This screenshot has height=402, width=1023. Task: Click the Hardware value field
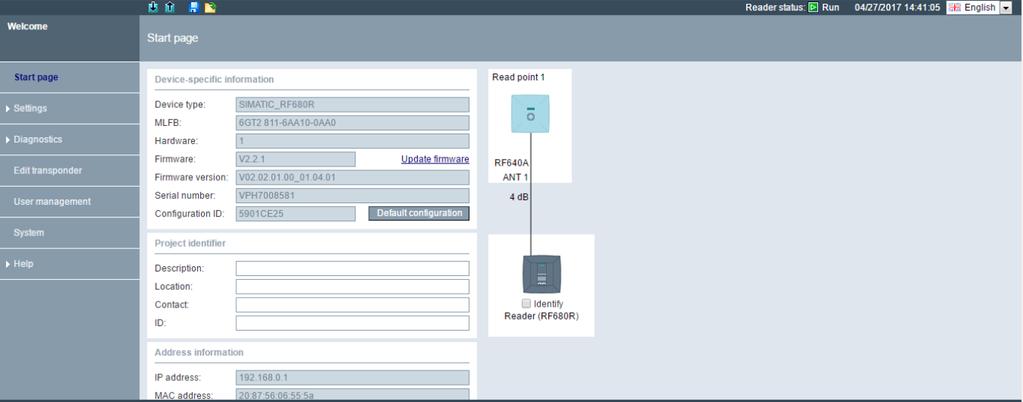point(352,141)
